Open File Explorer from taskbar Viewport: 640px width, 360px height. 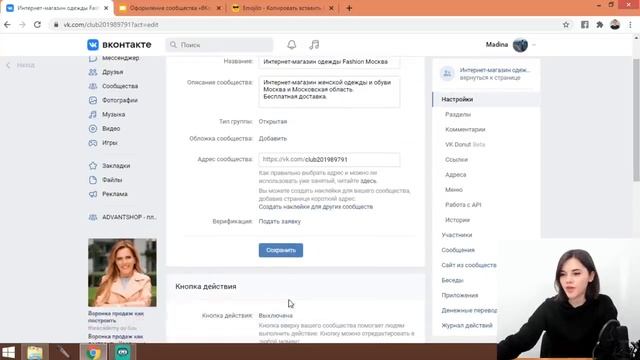point(35,352)
